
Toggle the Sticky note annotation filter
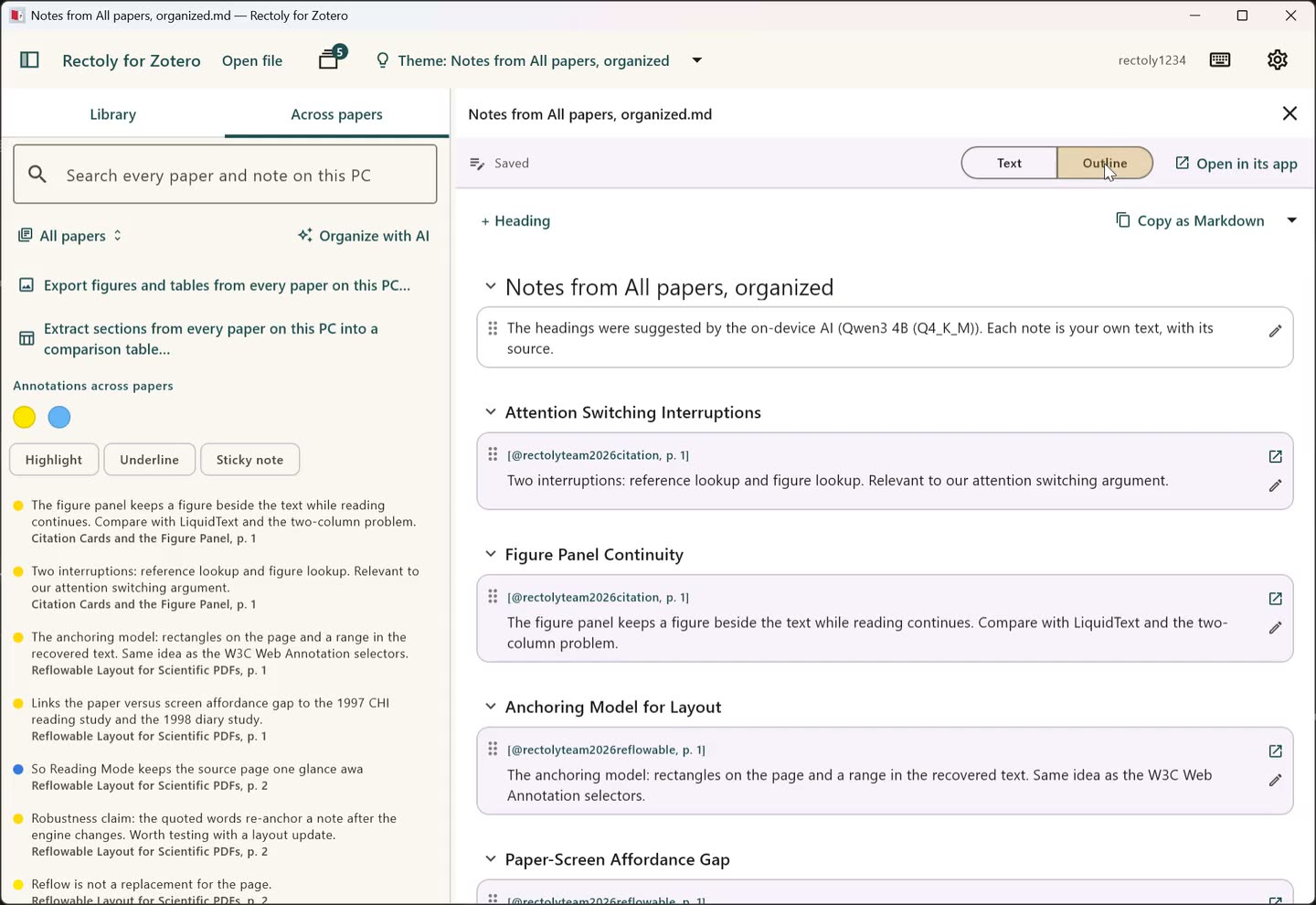coord(249,460)
